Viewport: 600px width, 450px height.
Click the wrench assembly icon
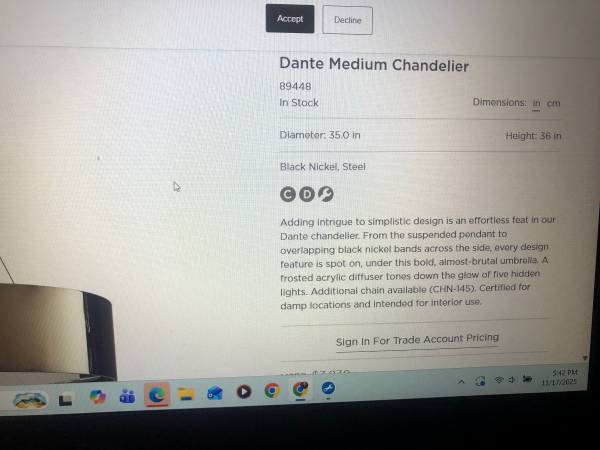coord(326,194)
